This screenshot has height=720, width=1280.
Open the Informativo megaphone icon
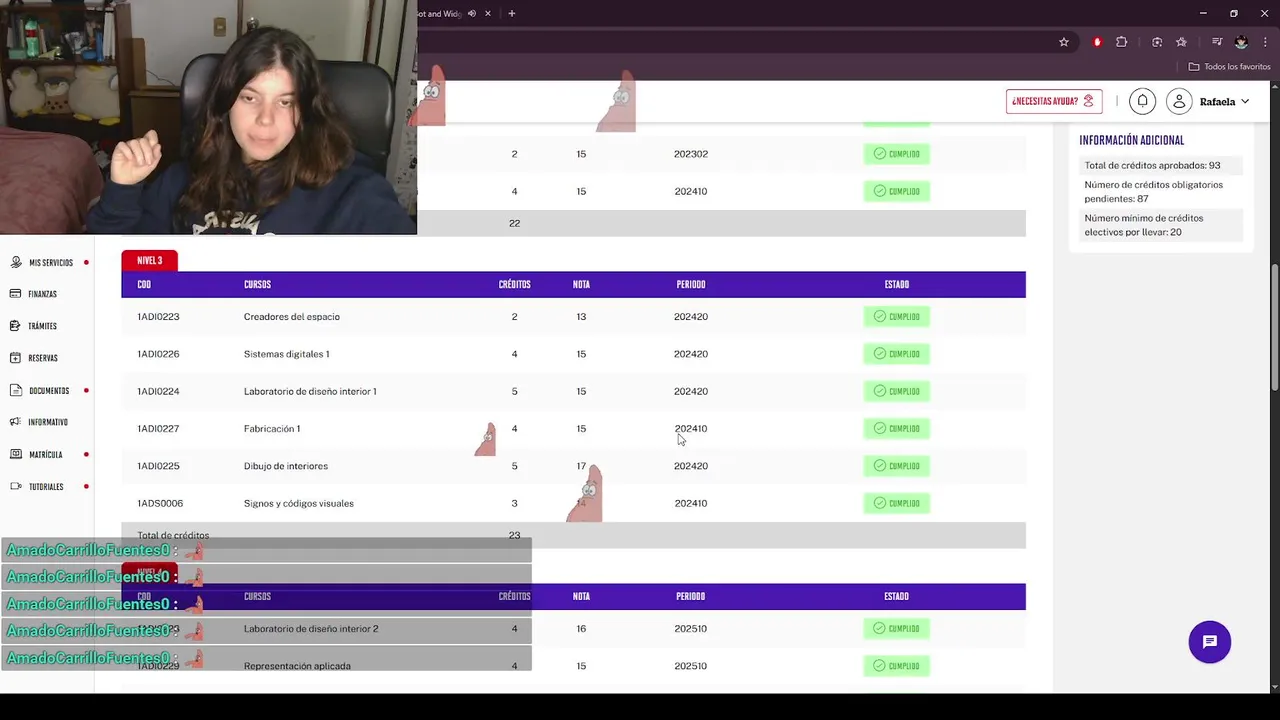16,422
